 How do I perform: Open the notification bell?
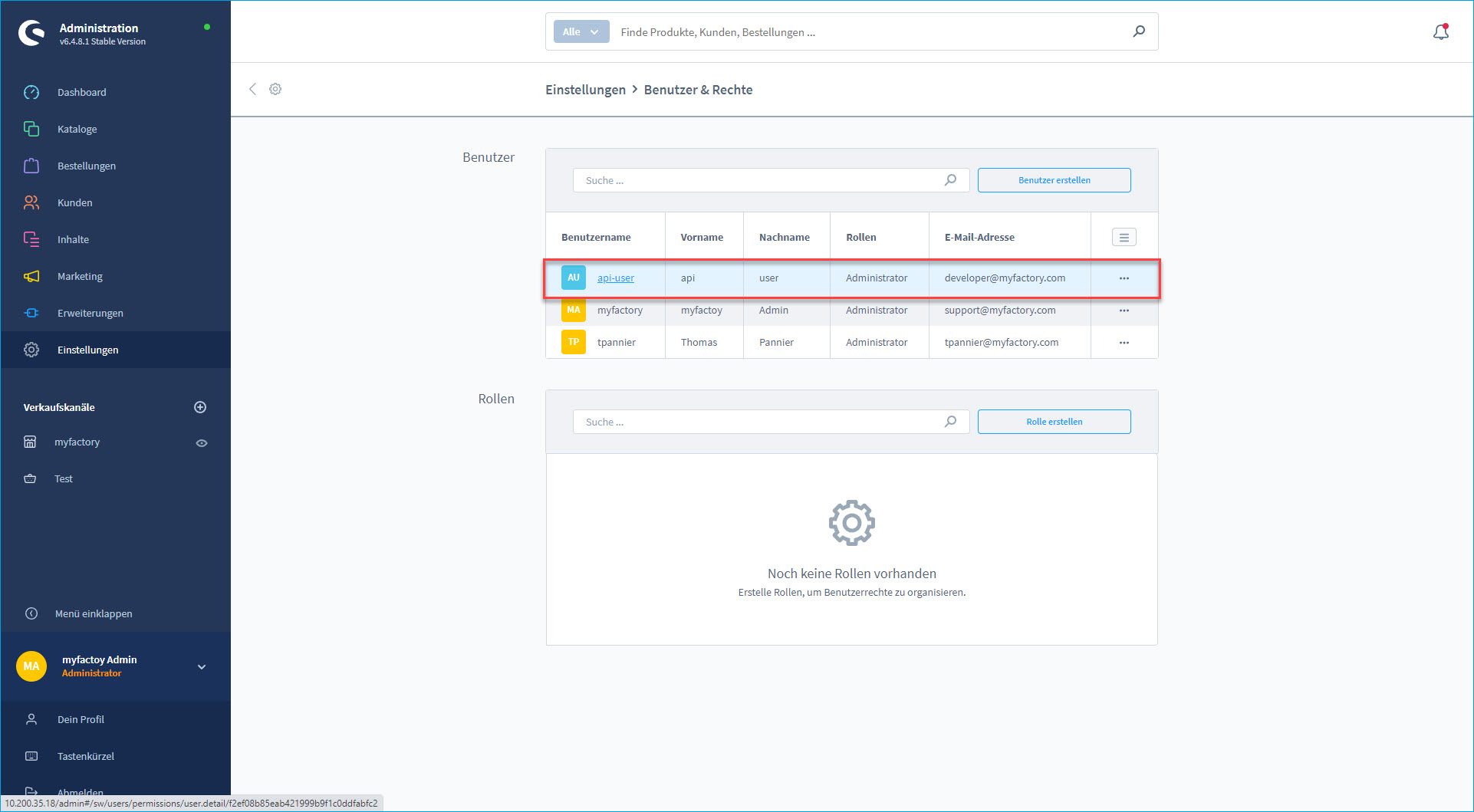(1441, 31)
